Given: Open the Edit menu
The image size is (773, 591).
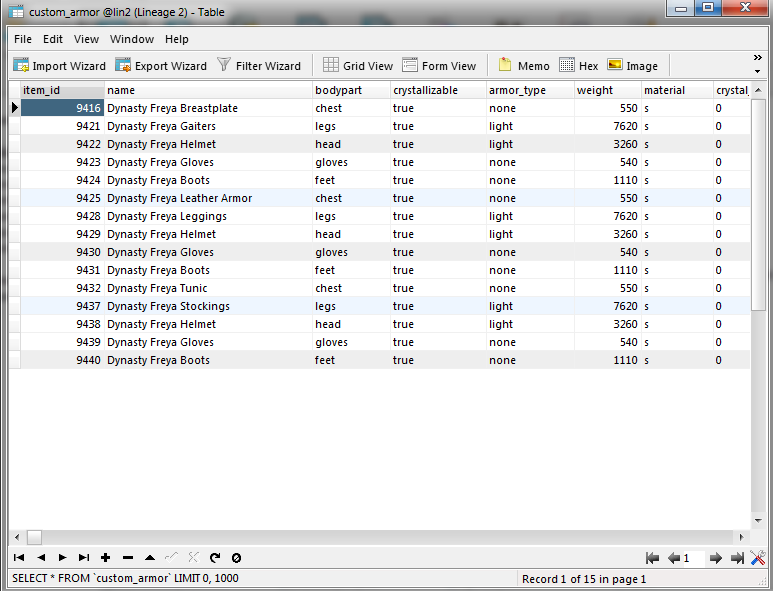Looking at the screenshot, I should pyautogui.click(x=53, y=39).
